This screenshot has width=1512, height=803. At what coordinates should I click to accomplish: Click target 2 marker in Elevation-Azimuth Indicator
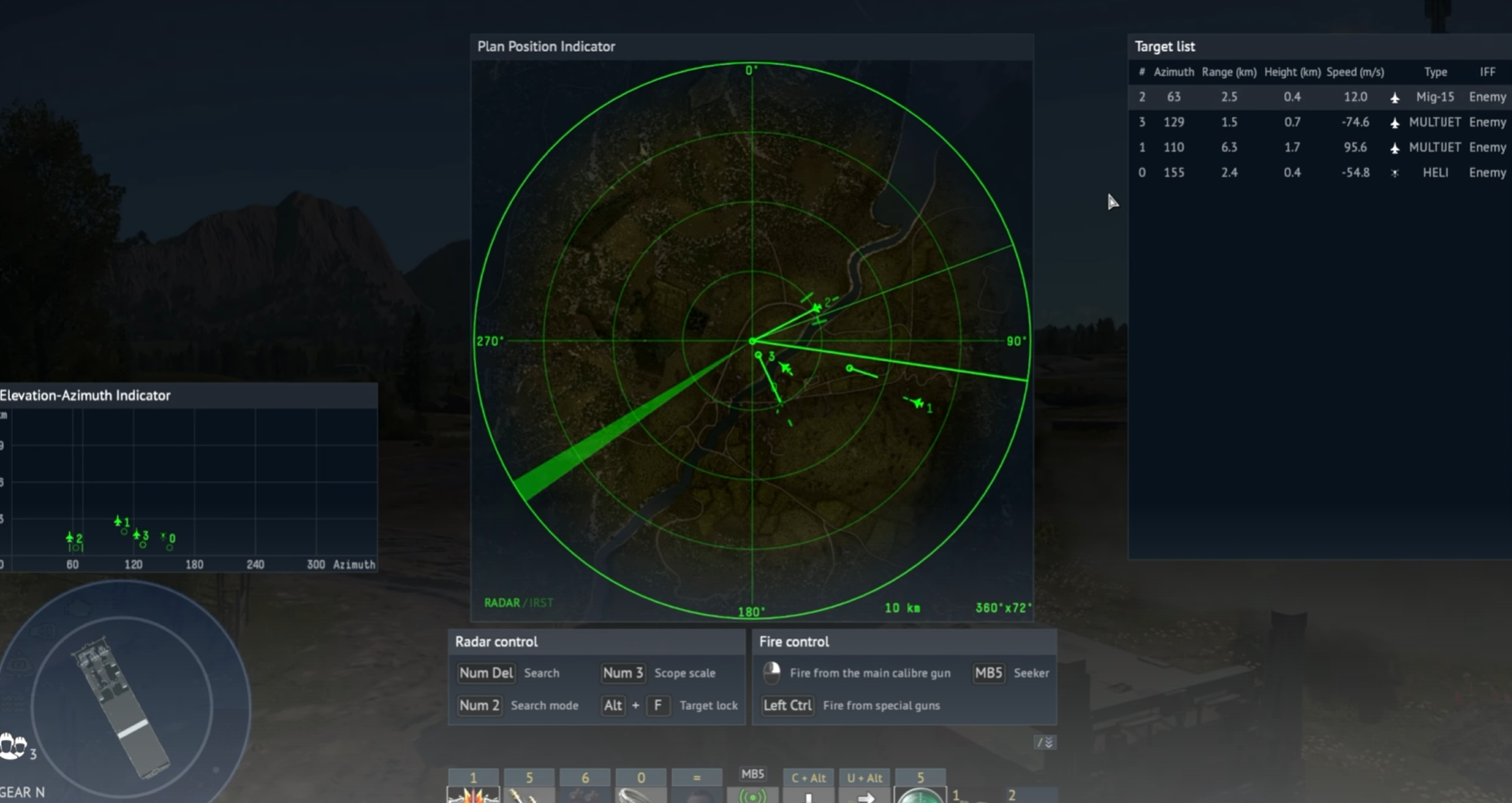pos(70,537)
